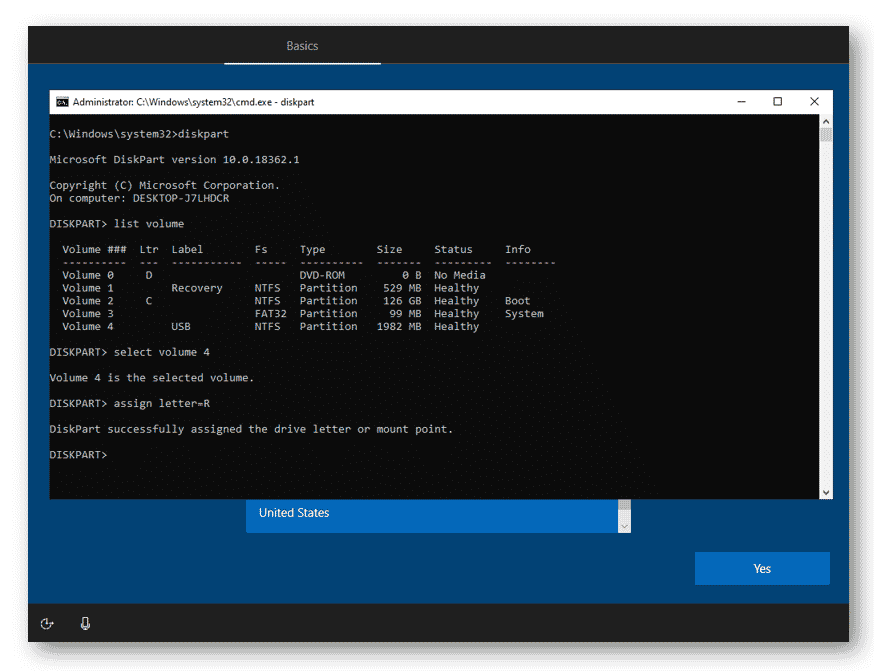This screenshot has width=874, height=671.
Task: Confirm region with the Yes button
Action: click(762, 568)
